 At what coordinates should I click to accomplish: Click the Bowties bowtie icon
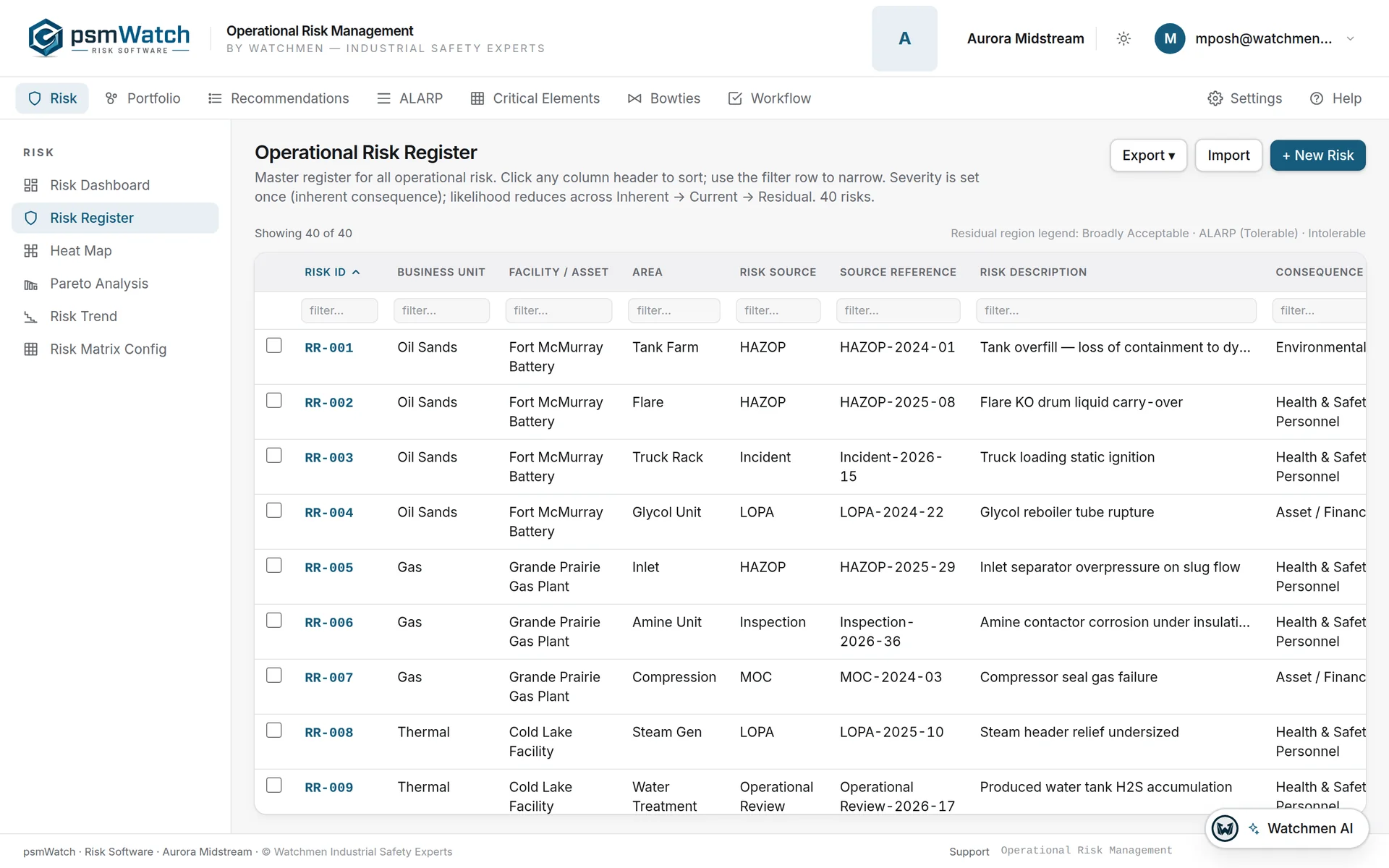634,98
